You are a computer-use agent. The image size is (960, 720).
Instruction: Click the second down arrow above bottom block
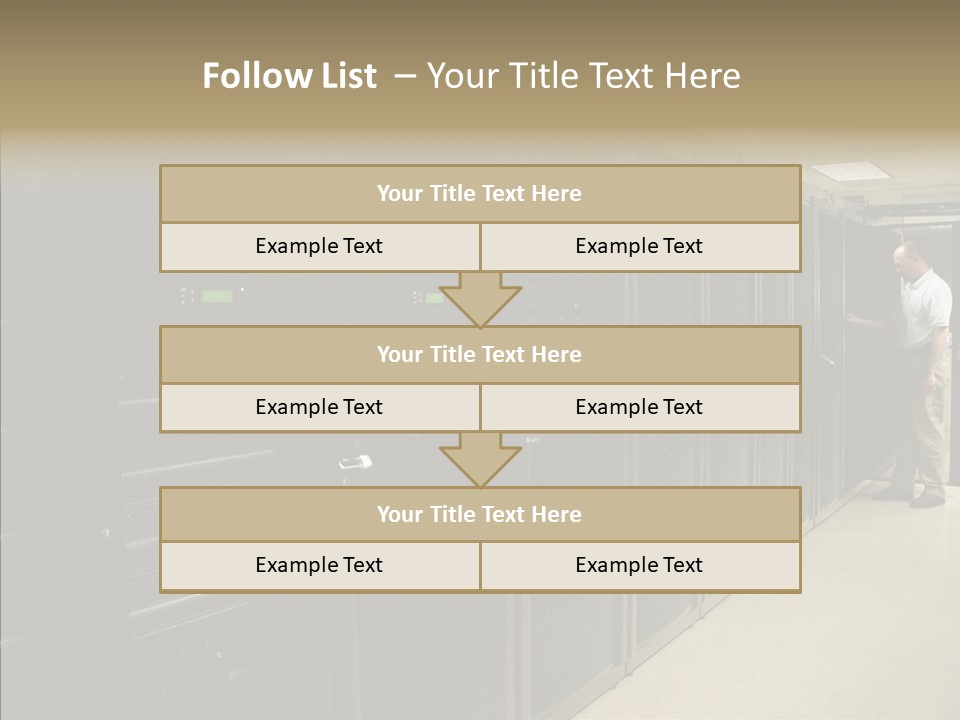pos(480,460)
